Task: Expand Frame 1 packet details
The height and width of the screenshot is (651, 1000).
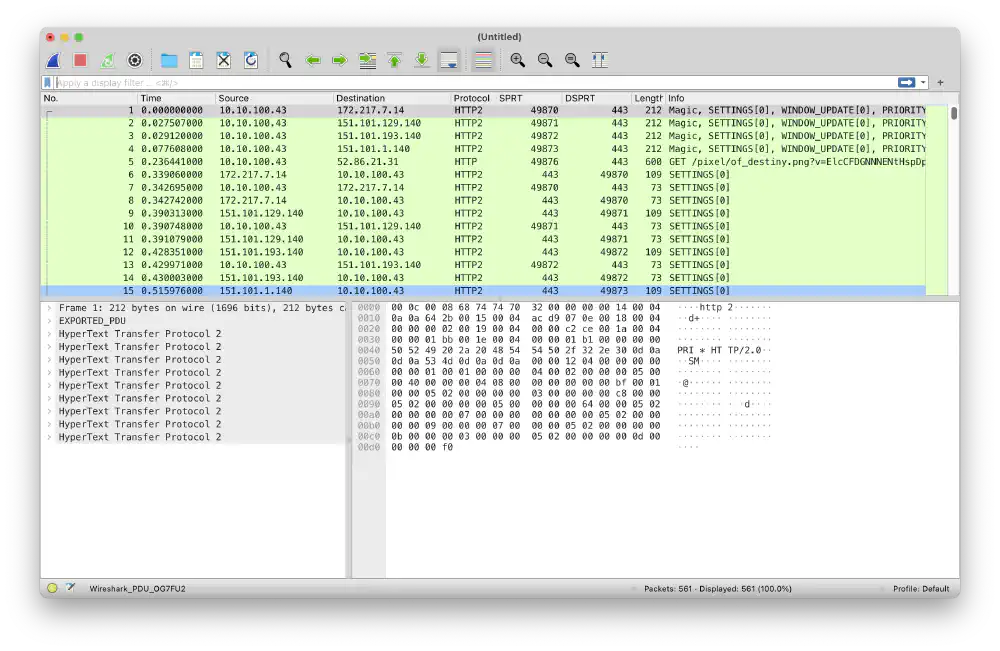Action: (x=47, y=307)
